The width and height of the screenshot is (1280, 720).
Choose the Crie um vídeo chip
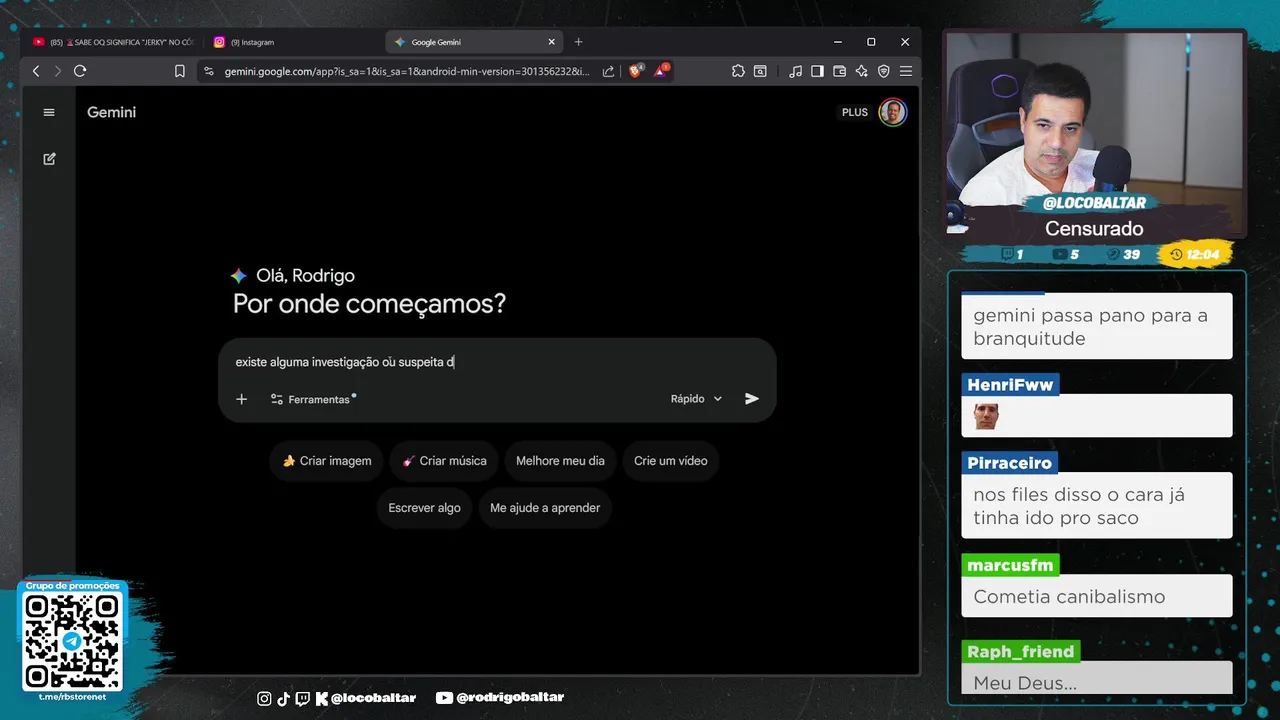(670, 461)
